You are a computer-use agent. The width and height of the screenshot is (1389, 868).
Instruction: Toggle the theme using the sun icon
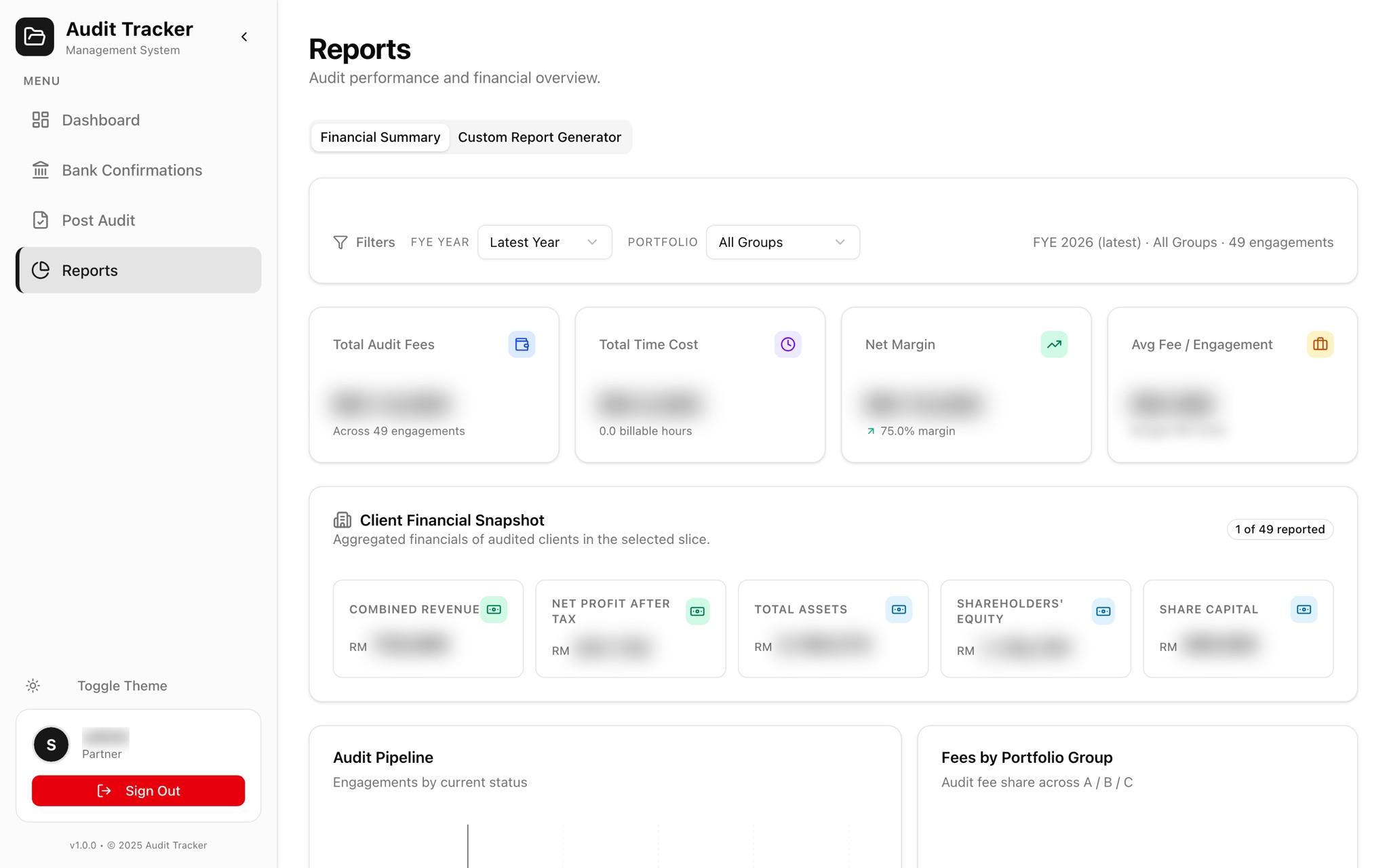coord(33,686)
